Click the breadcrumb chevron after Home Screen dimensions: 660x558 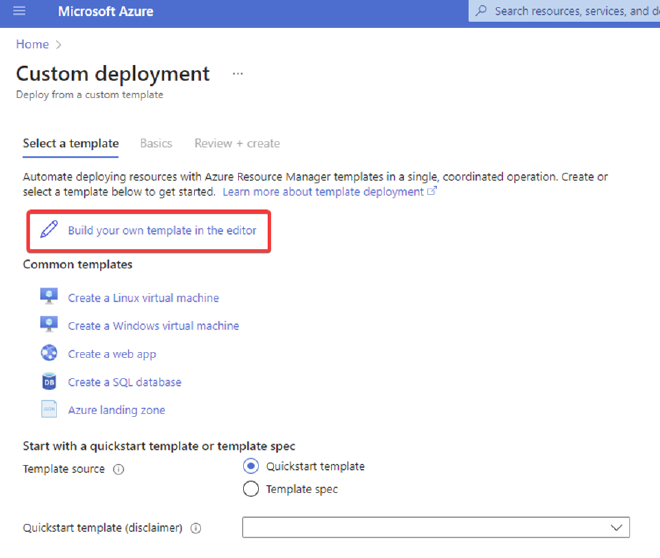tap(59, 45)
